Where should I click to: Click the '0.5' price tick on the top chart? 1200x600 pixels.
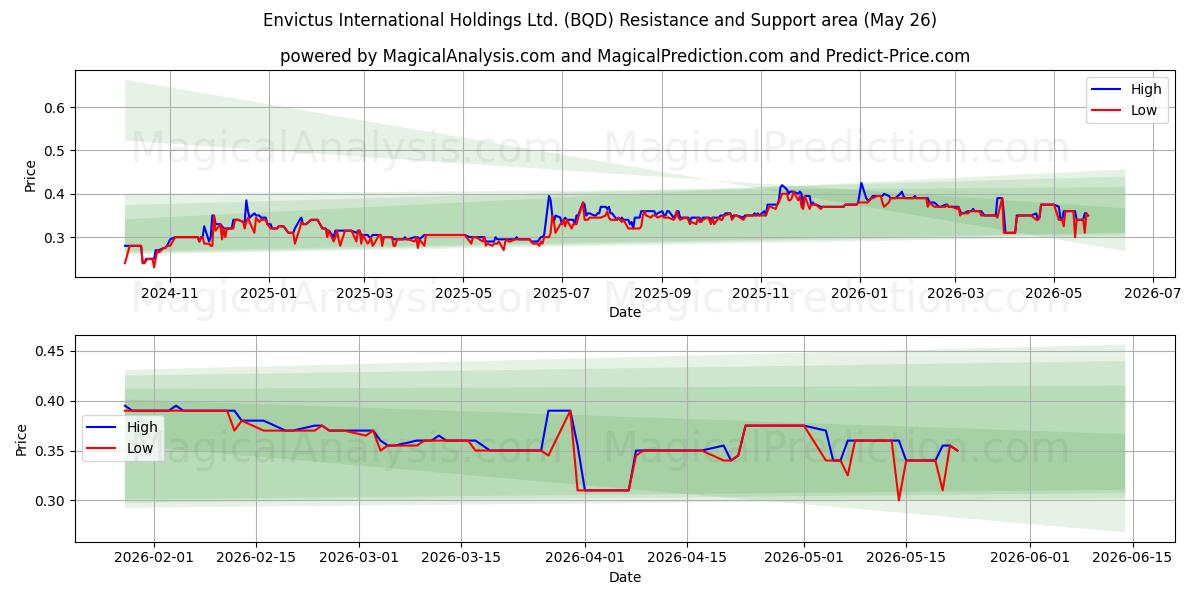[x=56, y=151]
